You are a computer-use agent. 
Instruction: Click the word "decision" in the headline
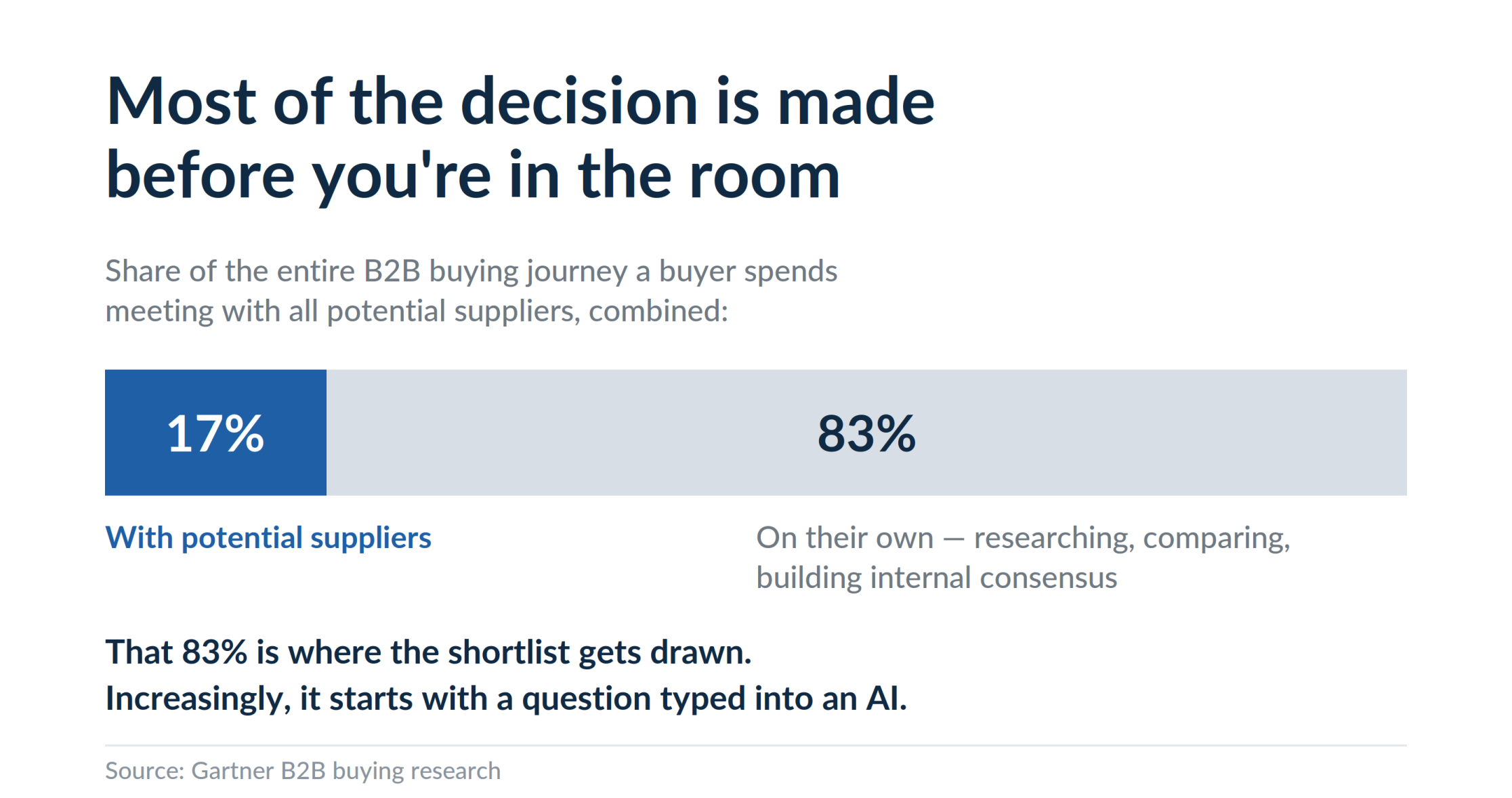point(579,102)
